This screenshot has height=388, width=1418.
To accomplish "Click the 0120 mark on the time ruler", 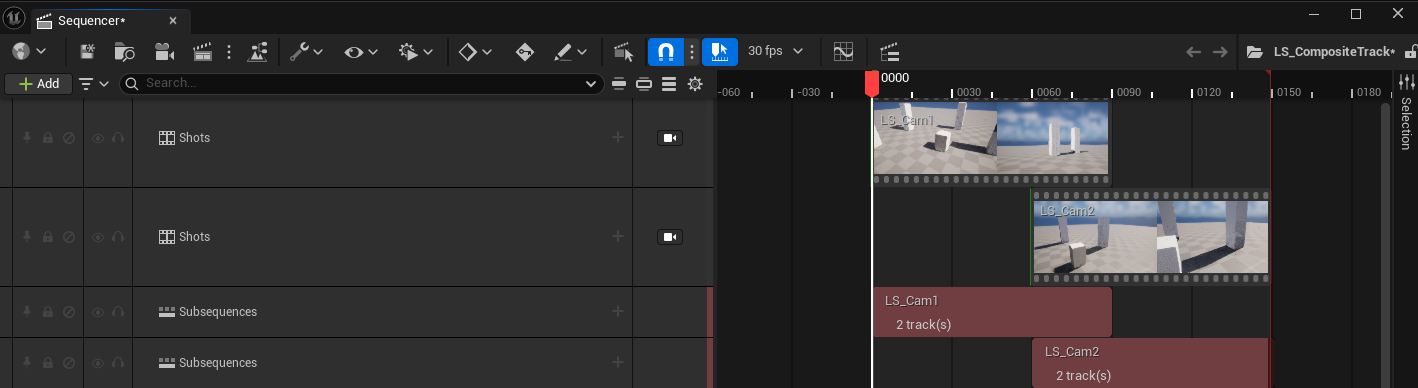I will point(1208,92).
